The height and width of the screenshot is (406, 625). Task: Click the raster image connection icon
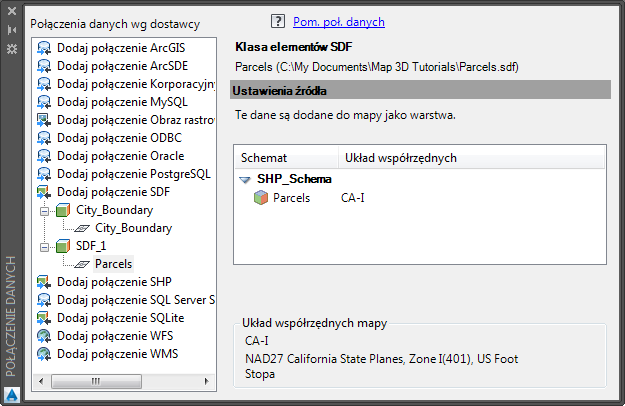(x=45, y=120)
